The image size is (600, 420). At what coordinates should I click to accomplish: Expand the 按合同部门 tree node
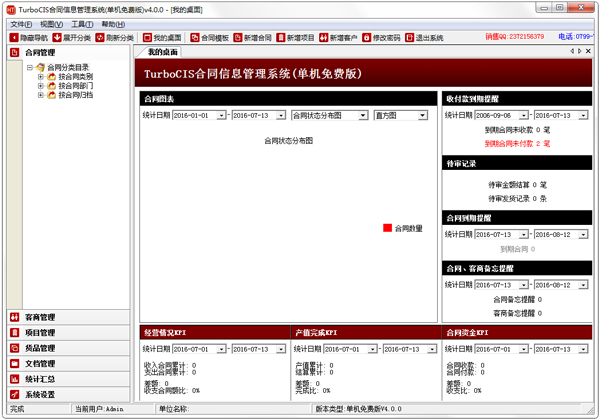coord(41,86)
